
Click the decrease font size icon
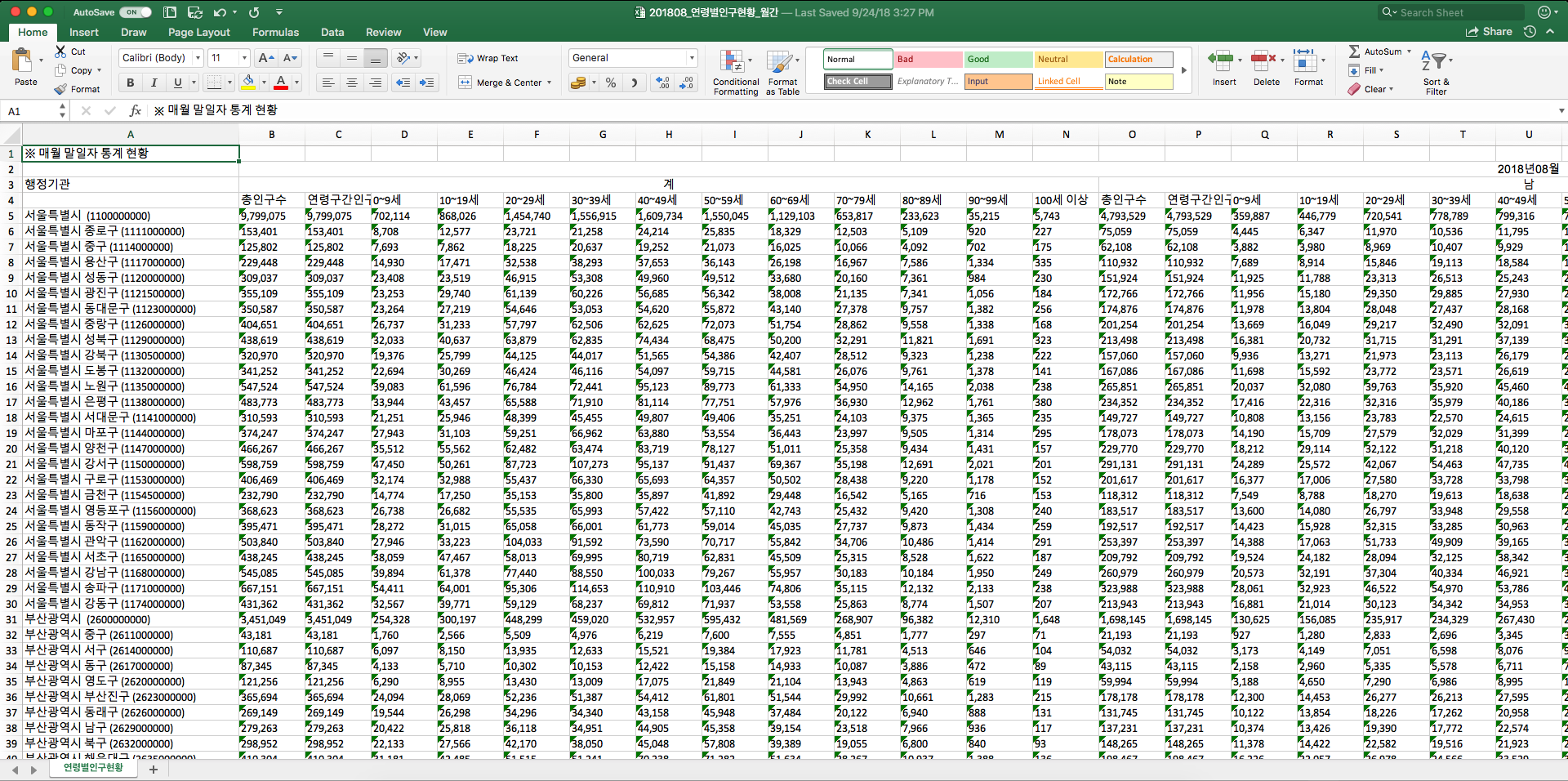pos(291,58)
